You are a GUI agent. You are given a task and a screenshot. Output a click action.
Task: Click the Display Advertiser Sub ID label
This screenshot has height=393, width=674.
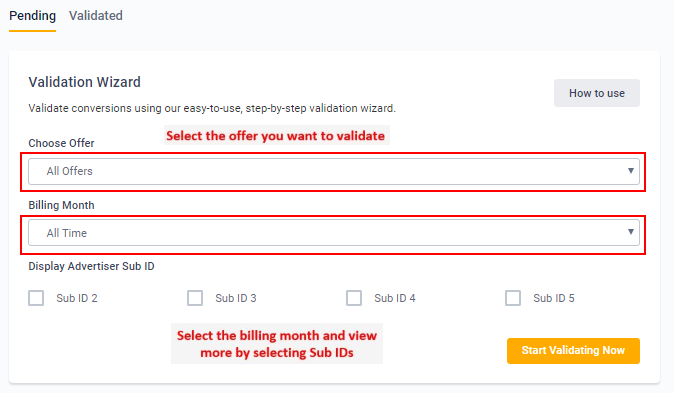click(x=92, y=267)
